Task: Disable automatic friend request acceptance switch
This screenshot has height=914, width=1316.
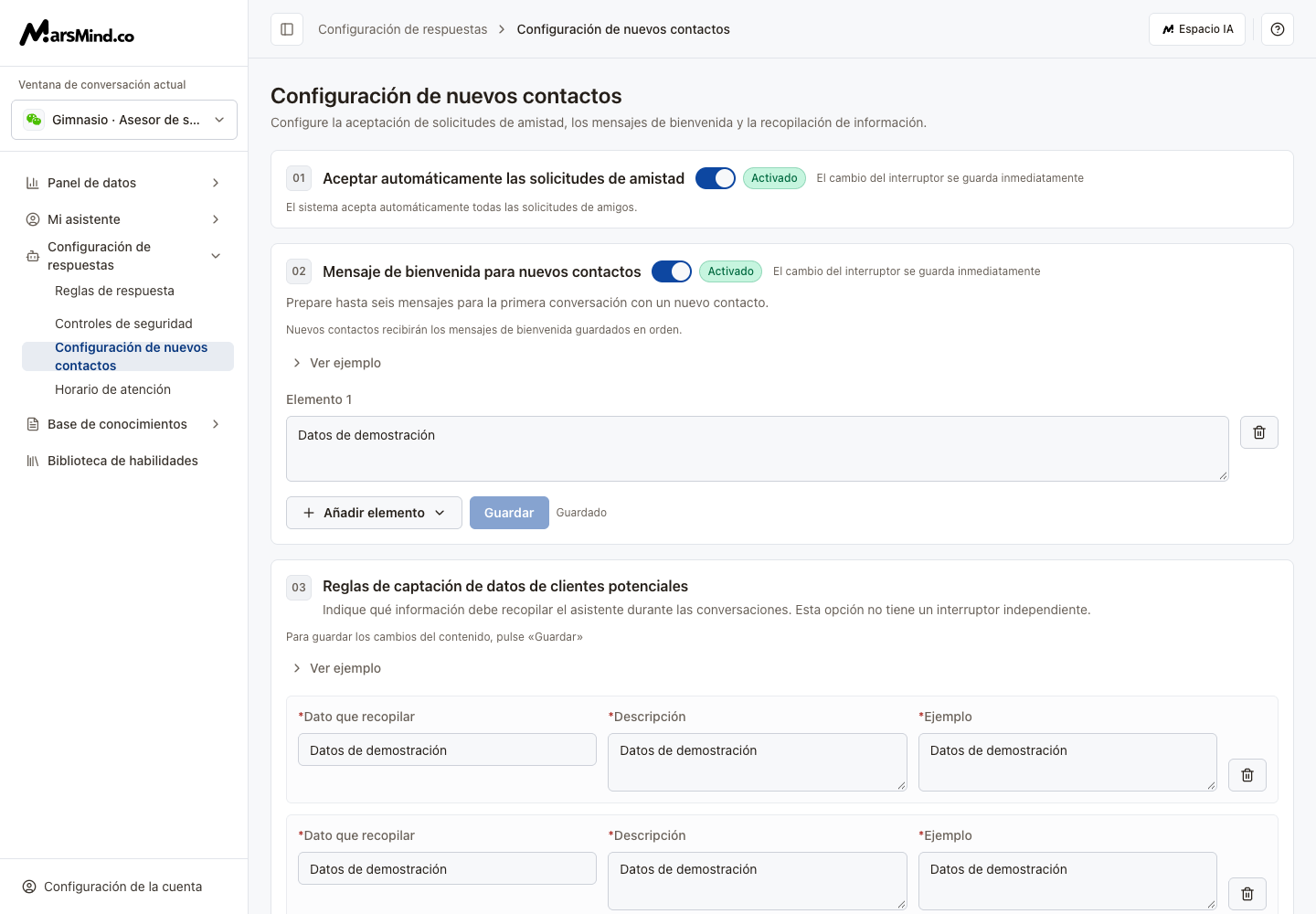Action: 716,178
